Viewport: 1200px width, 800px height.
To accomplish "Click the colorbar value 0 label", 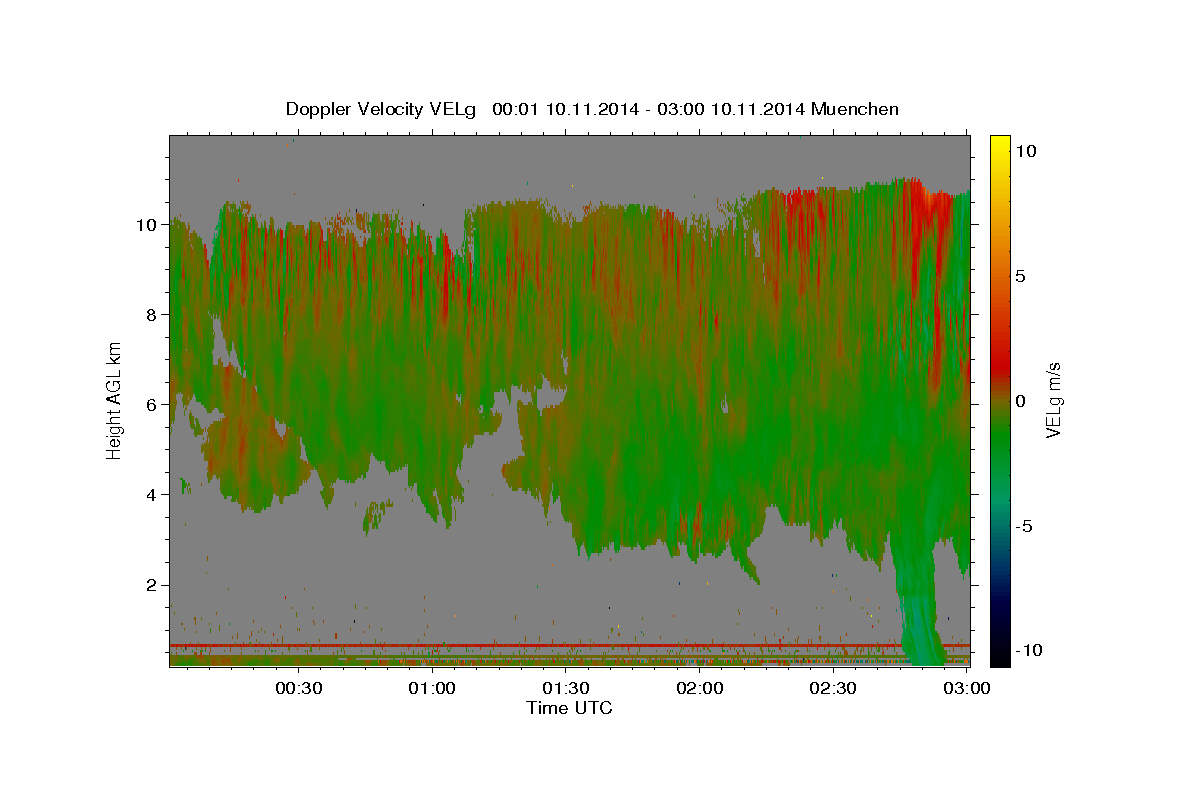I will click(1023, 401).
